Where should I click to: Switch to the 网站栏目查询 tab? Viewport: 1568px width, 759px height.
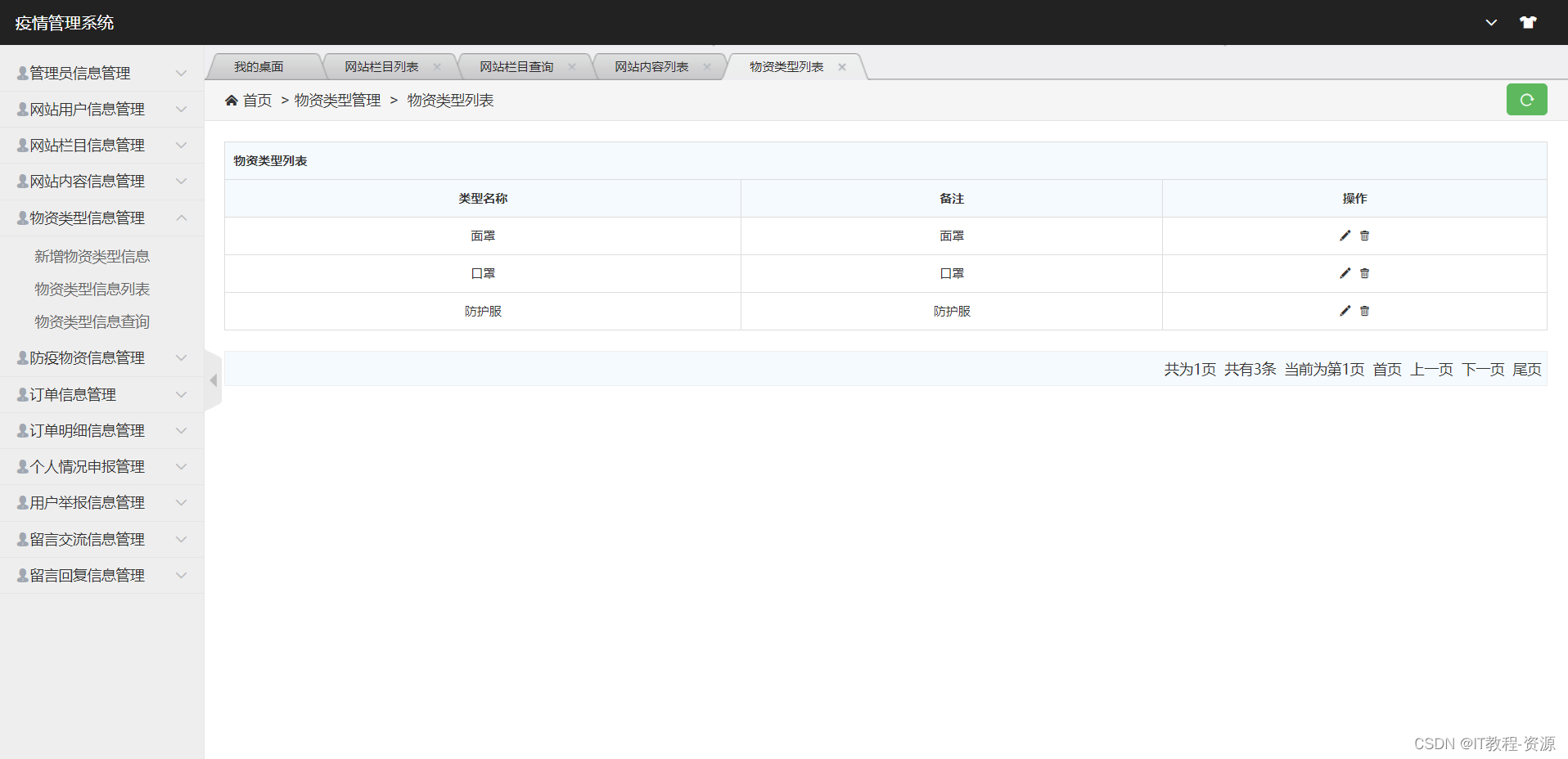click(516, 67)
